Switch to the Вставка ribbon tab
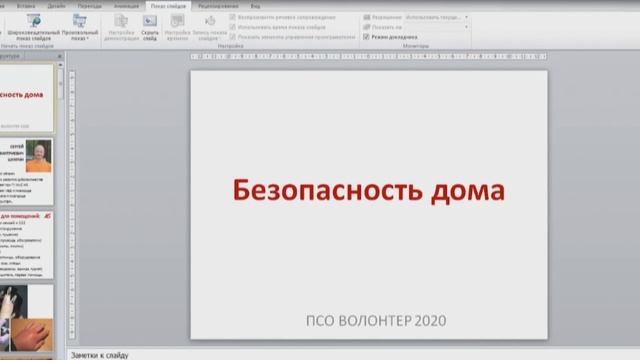This screenshot has height=360, width=640. click(27, 6)
